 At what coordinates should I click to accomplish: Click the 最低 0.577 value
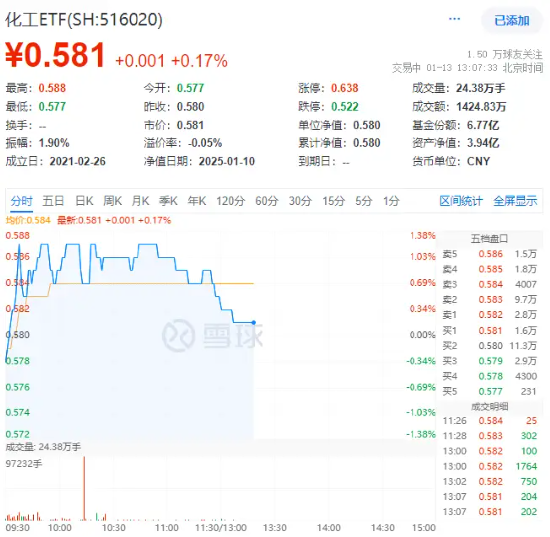(52, 106)
